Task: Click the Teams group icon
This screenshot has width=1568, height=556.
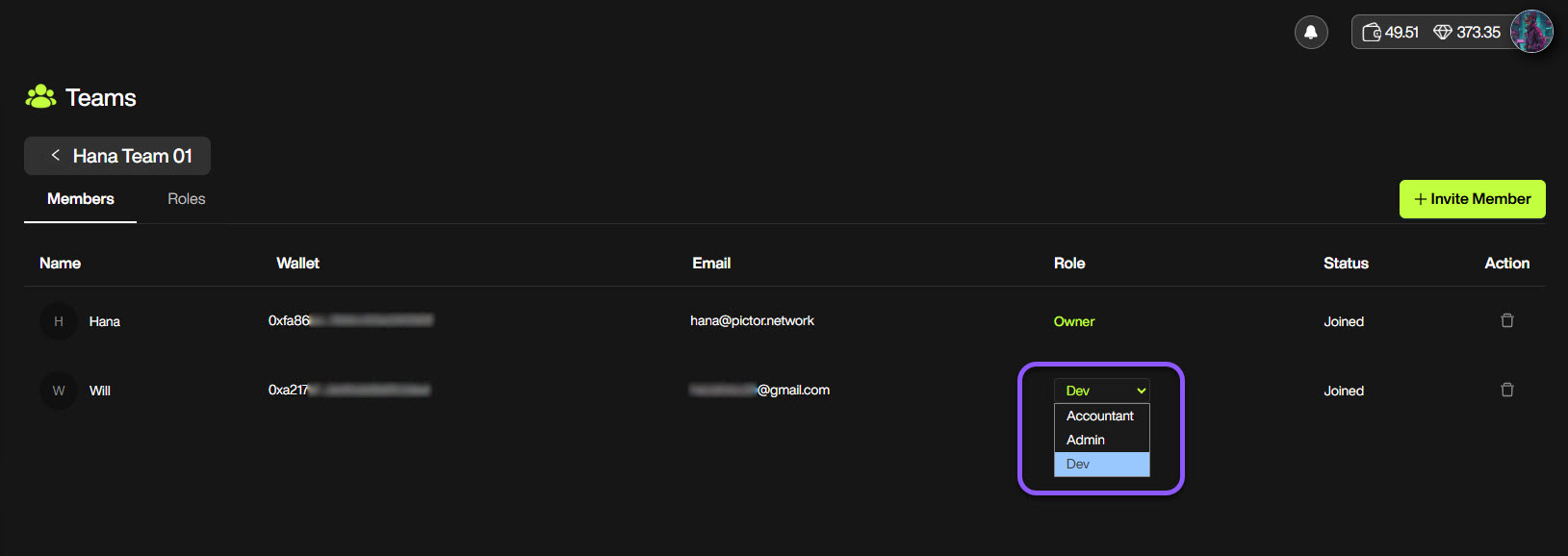Action: [x=40, y=97]
